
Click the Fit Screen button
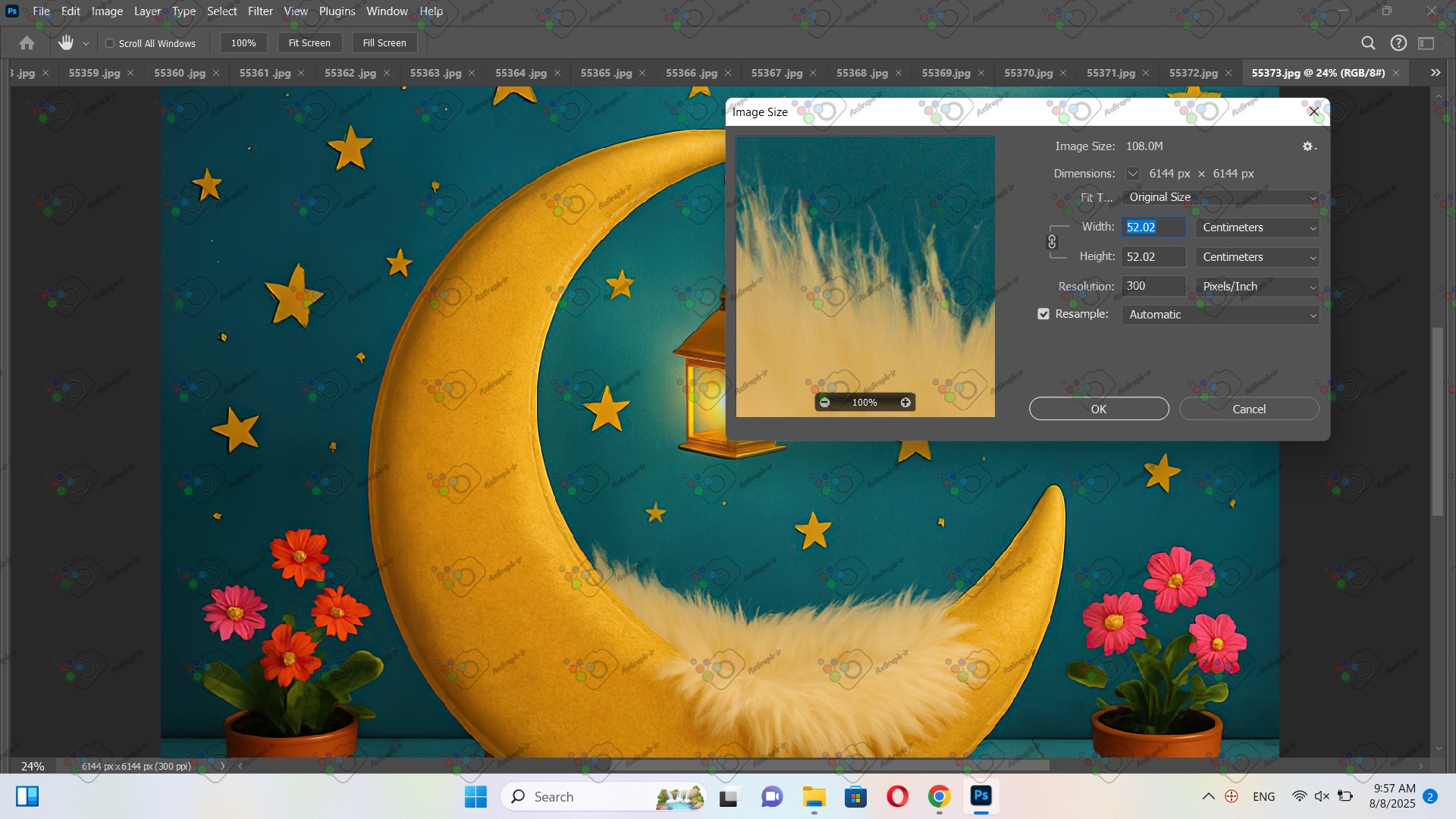click(309, 43)
